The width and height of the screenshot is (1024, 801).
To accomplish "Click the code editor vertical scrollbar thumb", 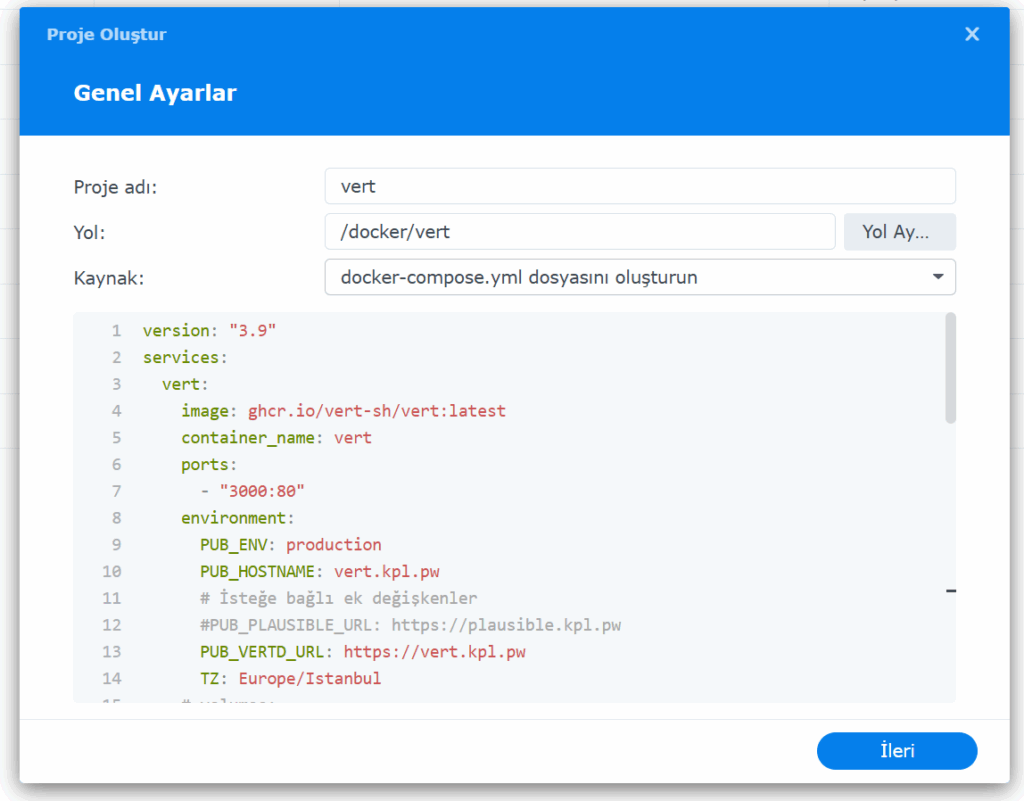I will pos(950,366).
